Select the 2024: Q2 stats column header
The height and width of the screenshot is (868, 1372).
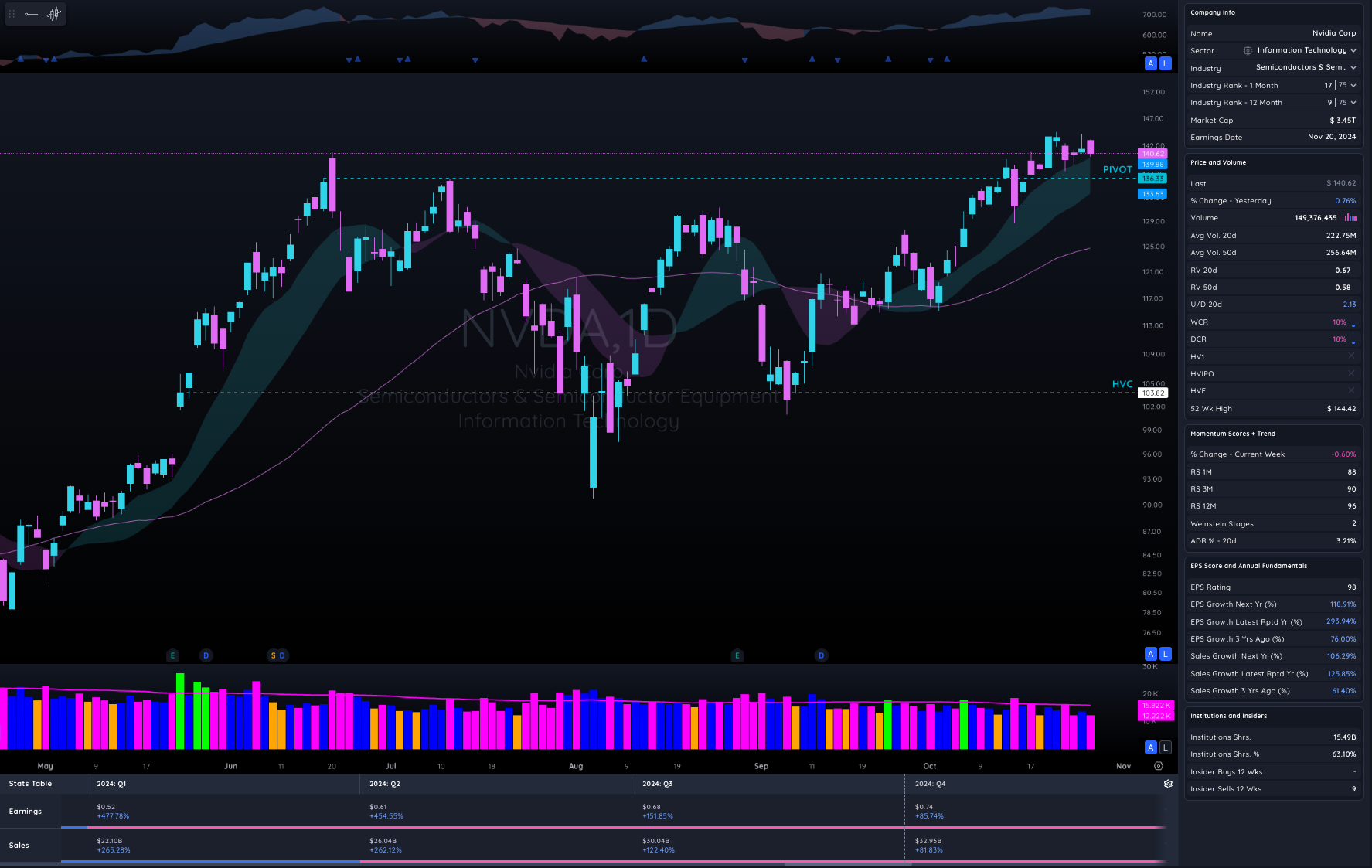click(384, 784)
